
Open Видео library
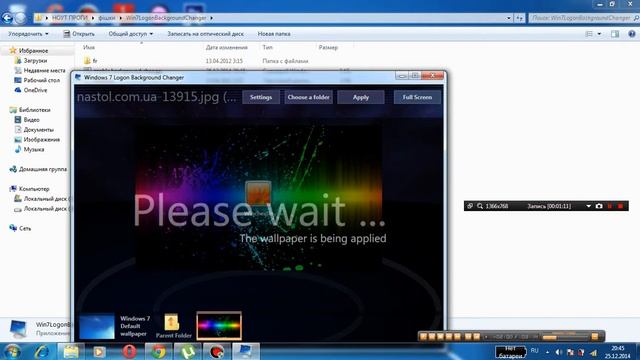[31, 120]
